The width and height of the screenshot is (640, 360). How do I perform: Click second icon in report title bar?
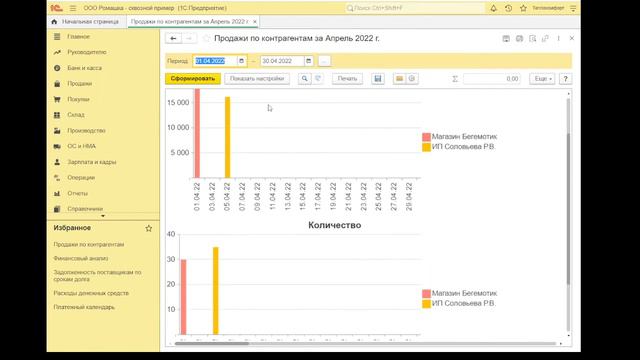click(519, 38)
